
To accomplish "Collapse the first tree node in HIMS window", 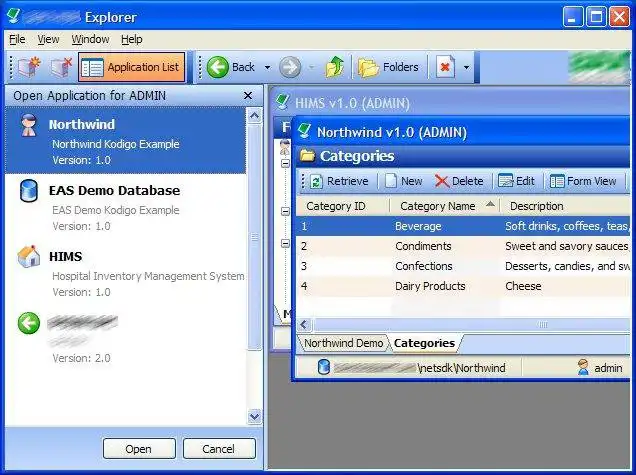I will tap(286, 163).
